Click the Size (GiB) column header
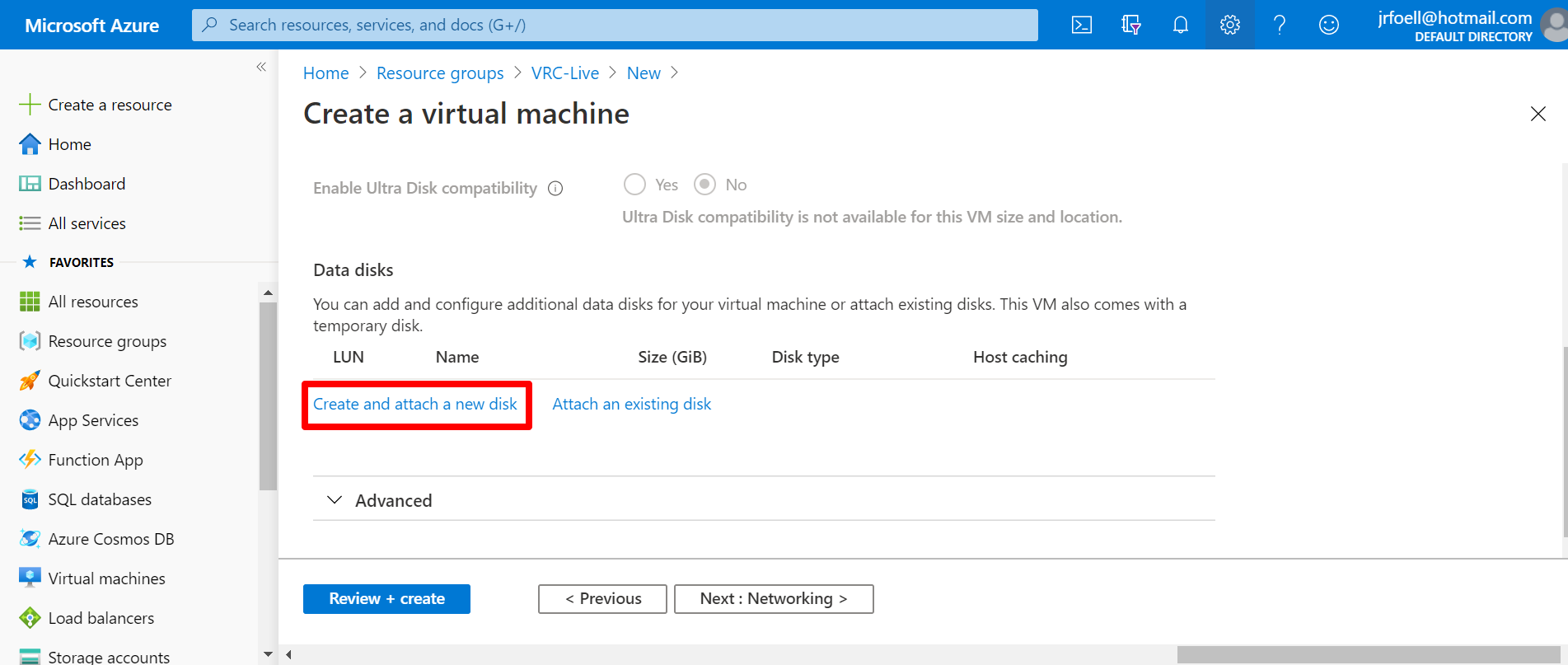The image size is (1568, 665). click(672, 357)
